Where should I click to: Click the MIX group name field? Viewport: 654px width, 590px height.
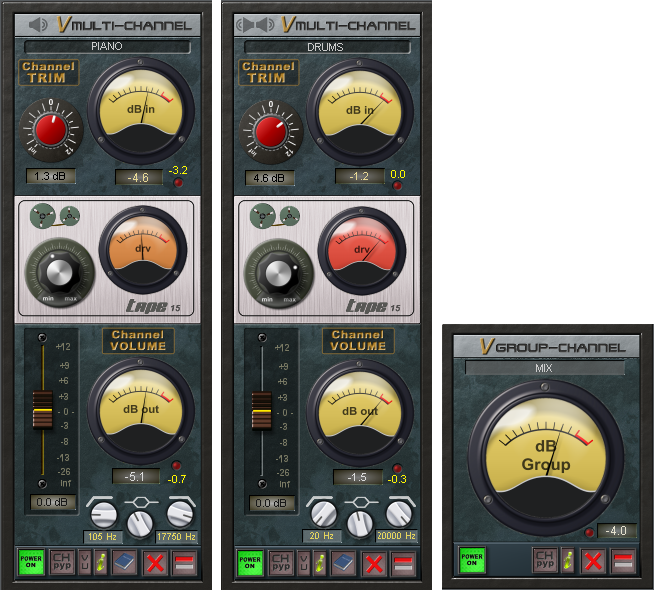click(x=545, y=368)
